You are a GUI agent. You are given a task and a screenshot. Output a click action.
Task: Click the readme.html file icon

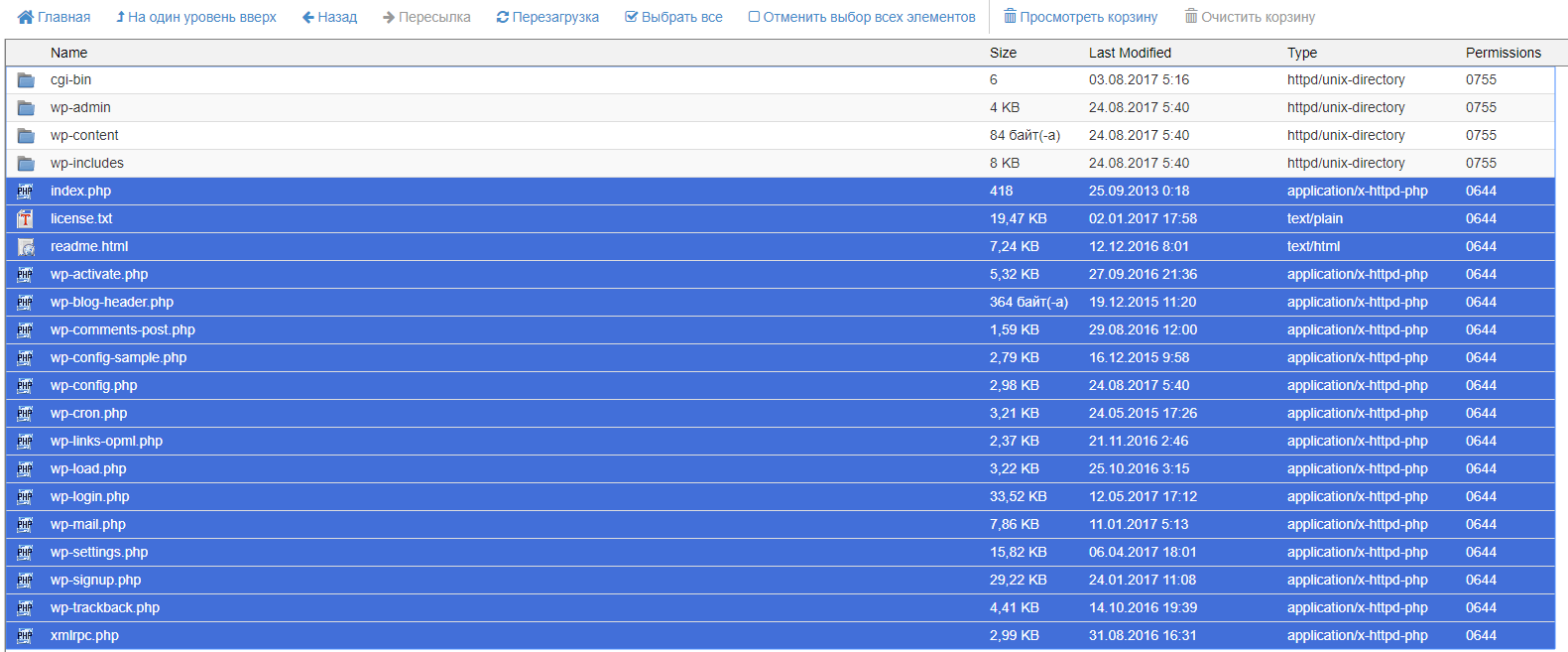26,247
